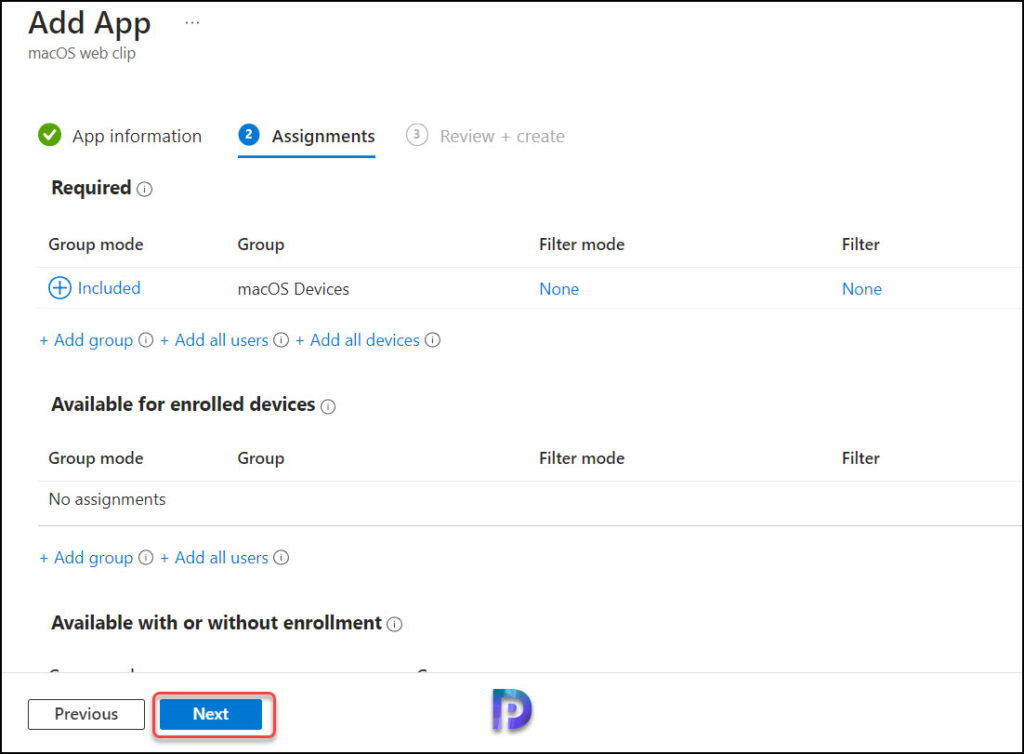1024x754 pixels.
Task: Click the step 2 circle for Assignments
Action: point(249,134)
